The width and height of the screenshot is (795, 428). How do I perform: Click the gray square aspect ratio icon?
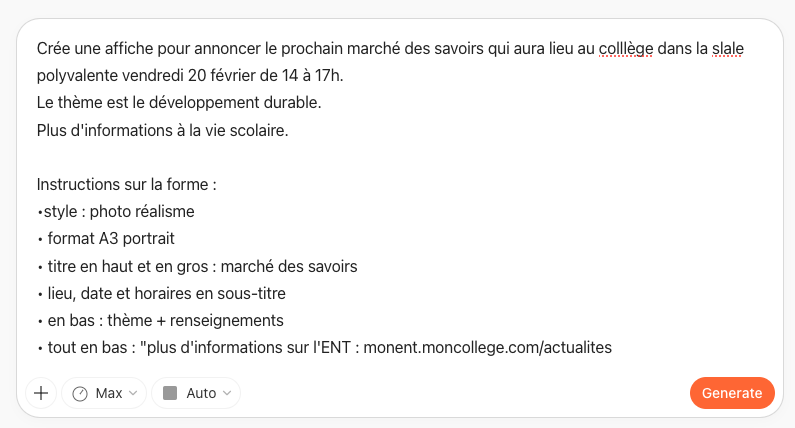pyautogui.click(x=169, y=393)
